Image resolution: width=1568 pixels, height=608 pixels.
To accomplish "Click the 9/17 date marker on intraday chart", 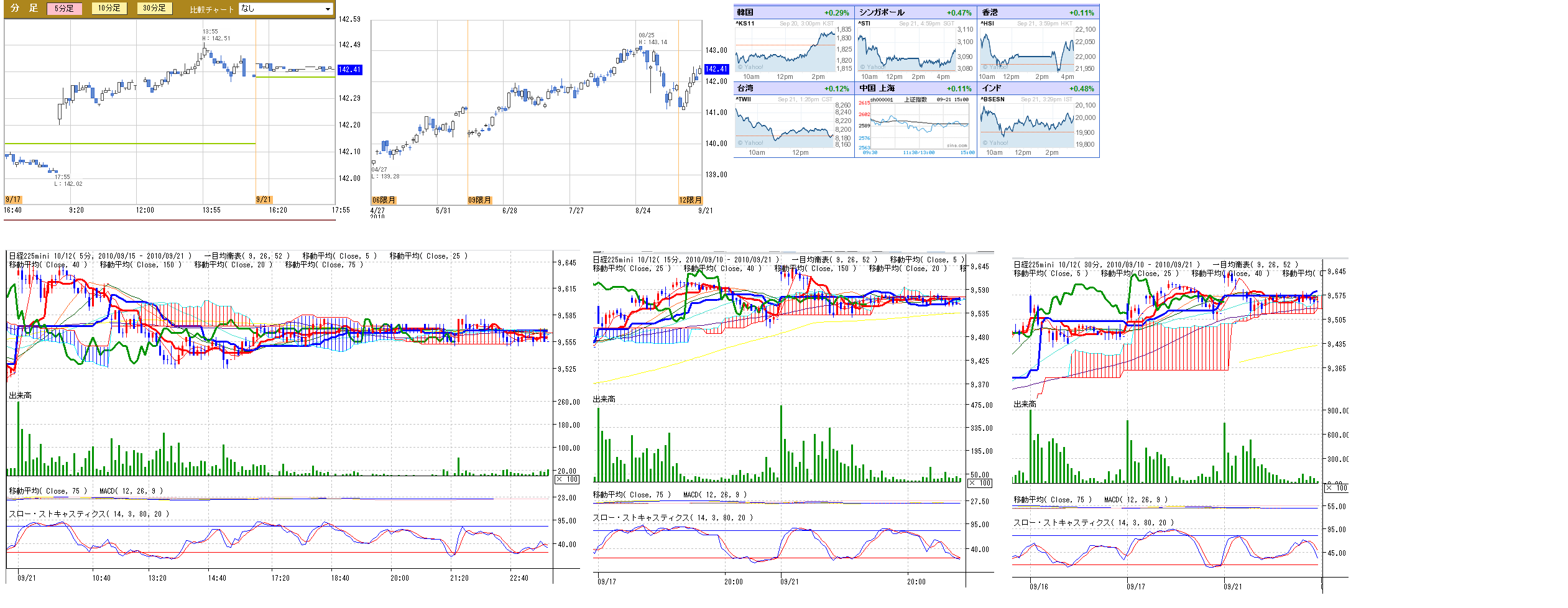I will click(13, 200).
